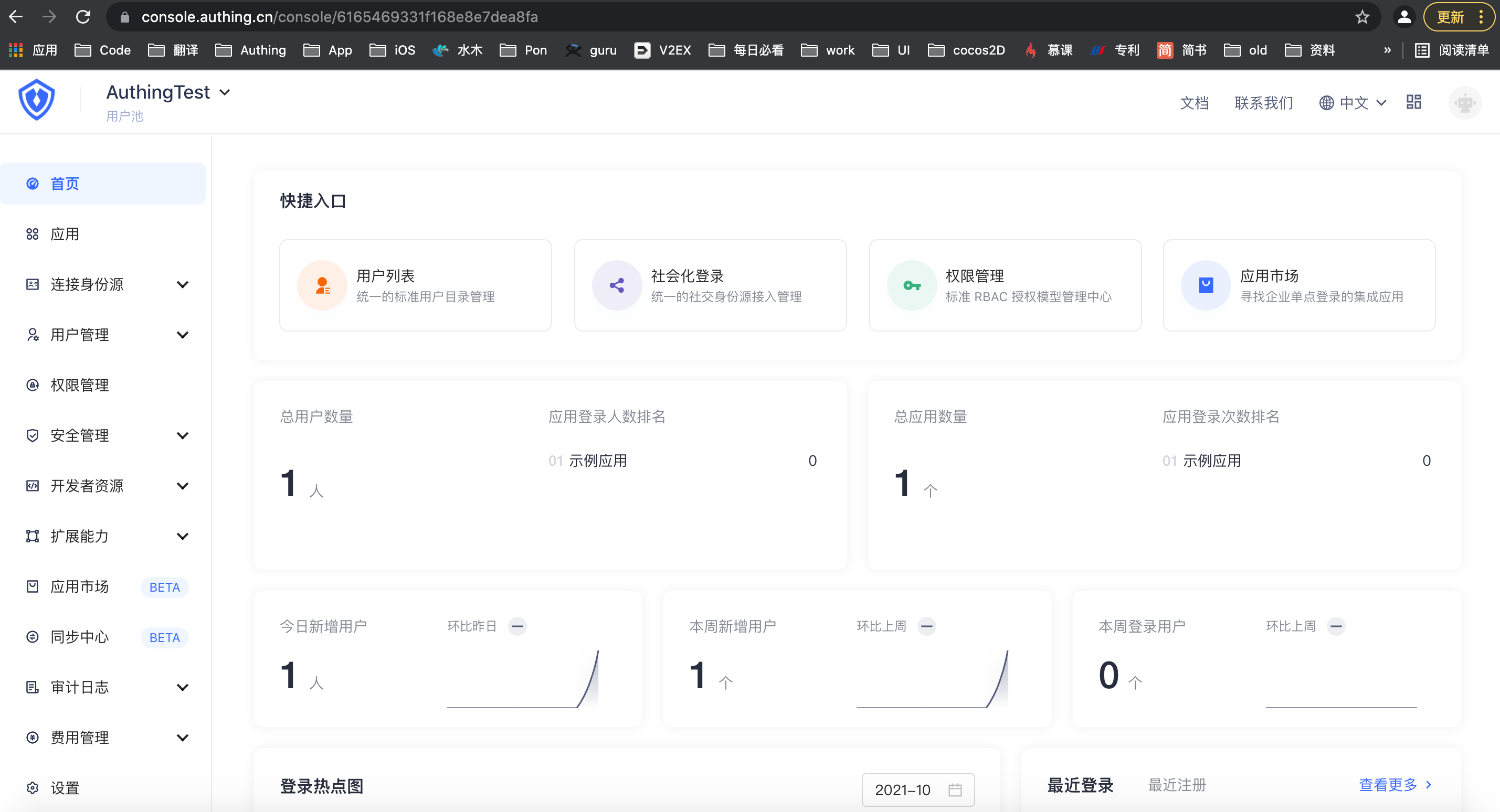Click the robot user avatar
This screenshot has height=812, width=1500.
click(x=1465, y=103)
